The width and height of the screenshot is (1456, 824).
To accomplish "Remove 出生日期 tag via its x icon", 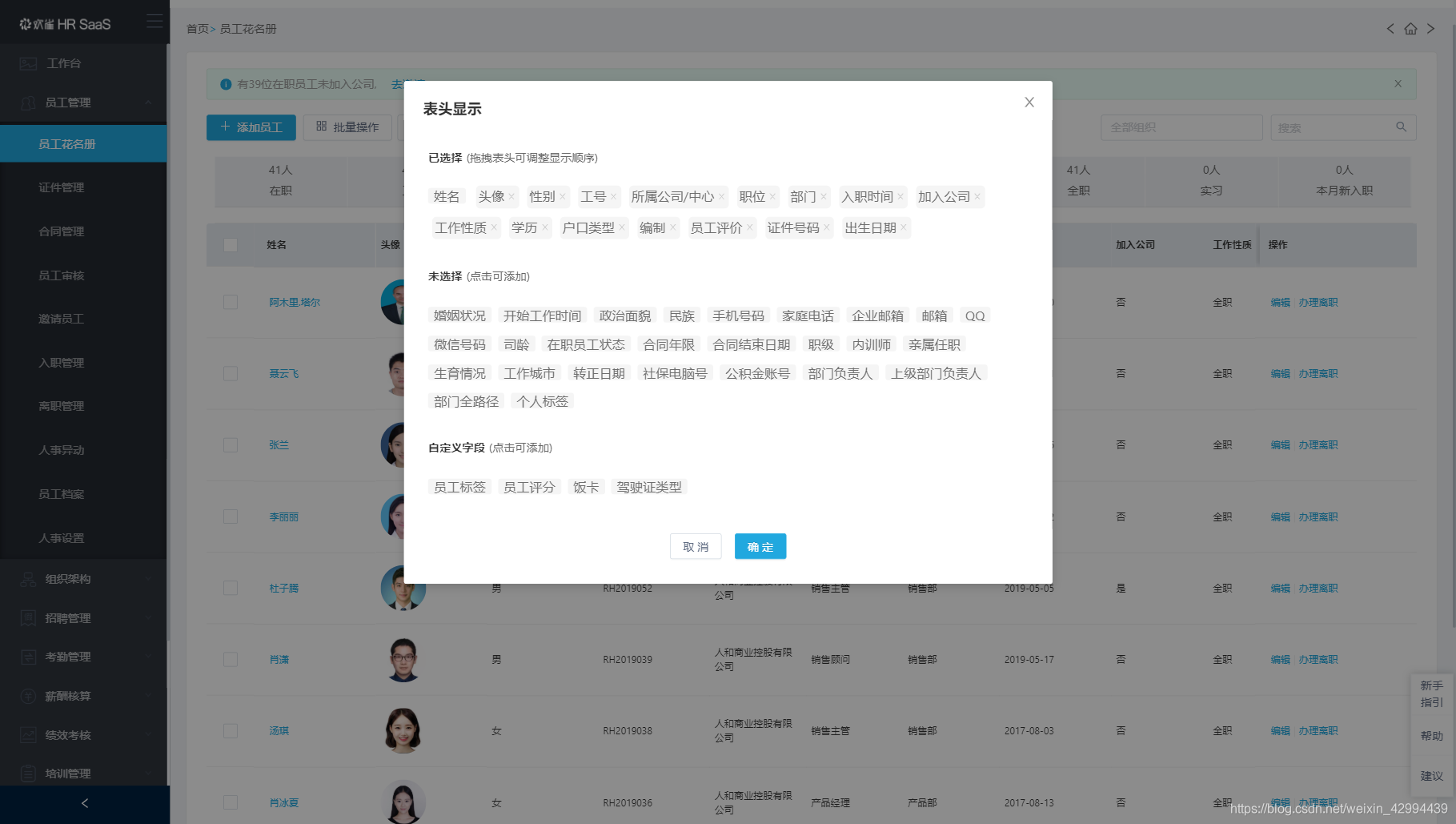I will [904, 228].
